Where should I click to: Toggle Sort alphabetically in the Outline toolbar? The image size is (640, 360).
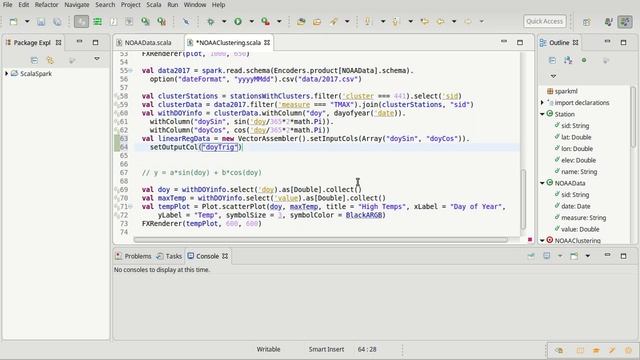coord(568,60)
